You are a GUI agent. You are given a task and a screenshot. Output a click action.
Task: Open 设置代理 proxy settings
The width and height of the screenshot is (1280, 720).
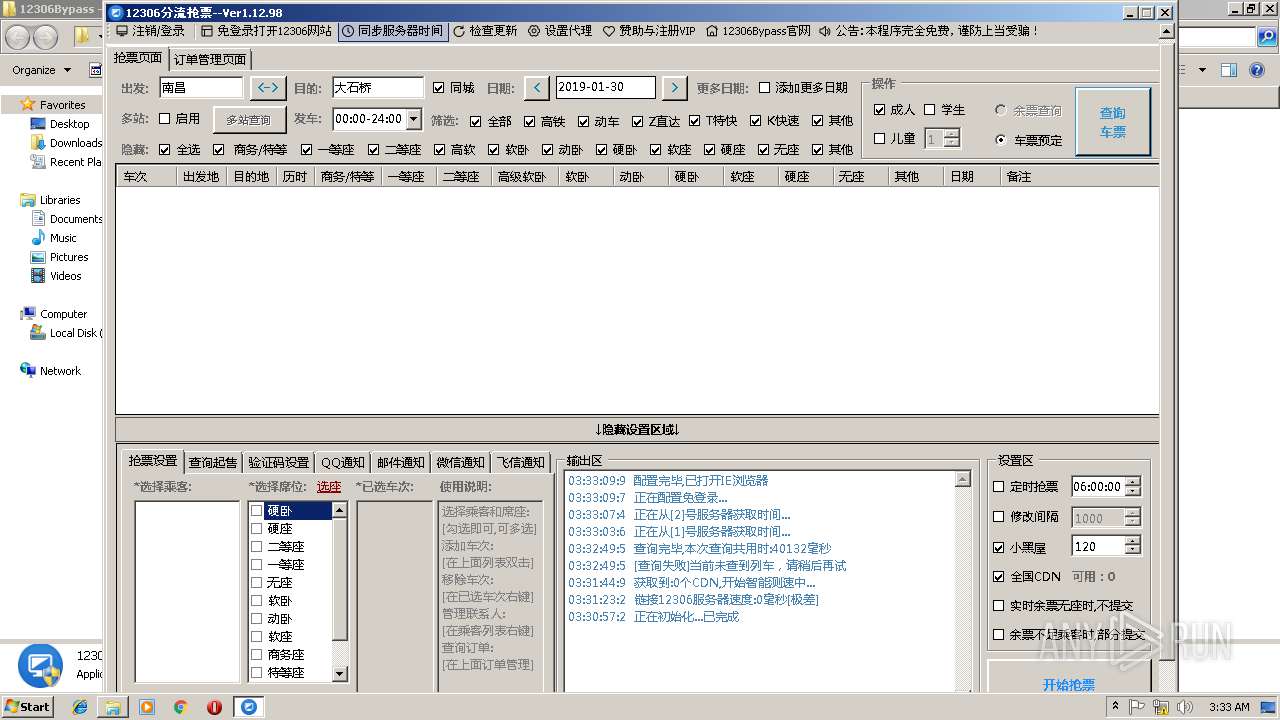[560, 31]
